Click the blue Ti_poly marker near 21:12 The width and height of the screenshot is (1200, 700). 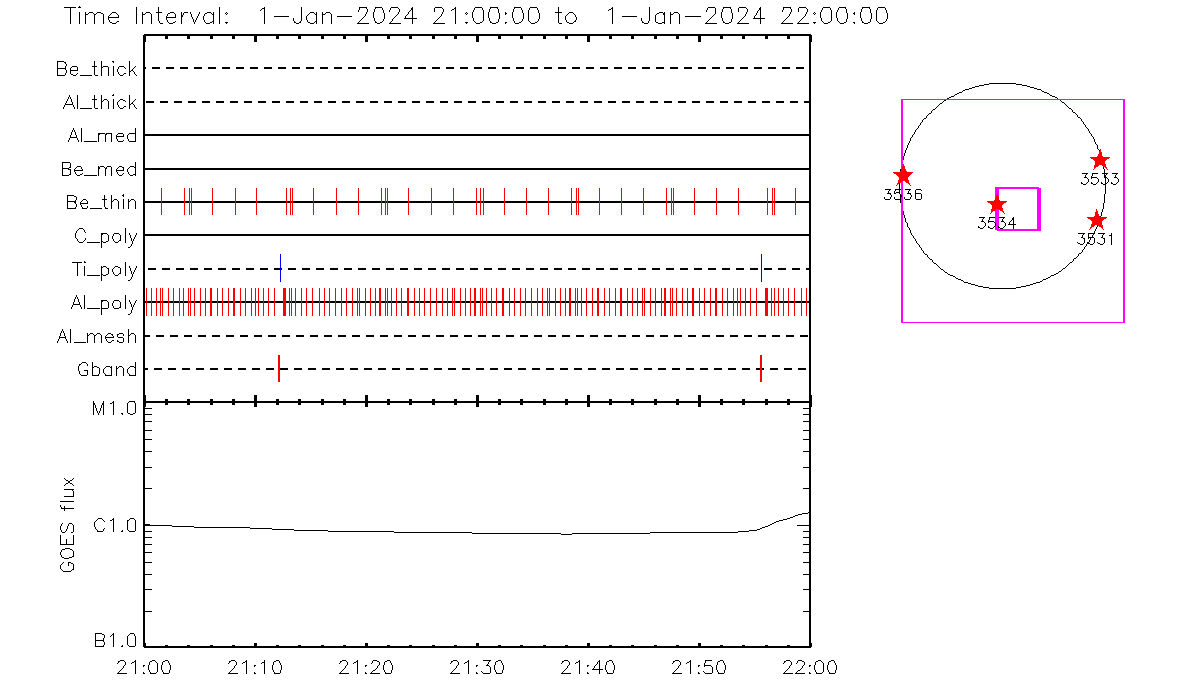click(281, 268)
